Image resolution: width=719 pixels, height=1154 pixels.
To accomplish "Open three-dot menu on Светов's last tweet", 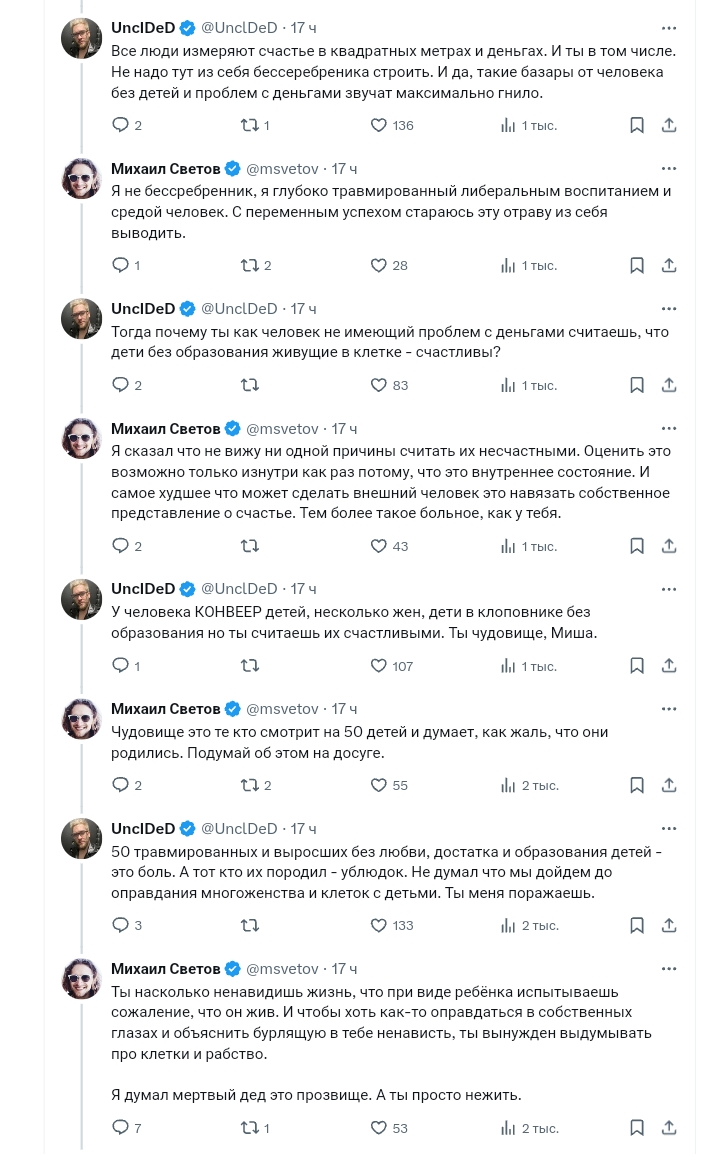I will click(x=668, y=969).
